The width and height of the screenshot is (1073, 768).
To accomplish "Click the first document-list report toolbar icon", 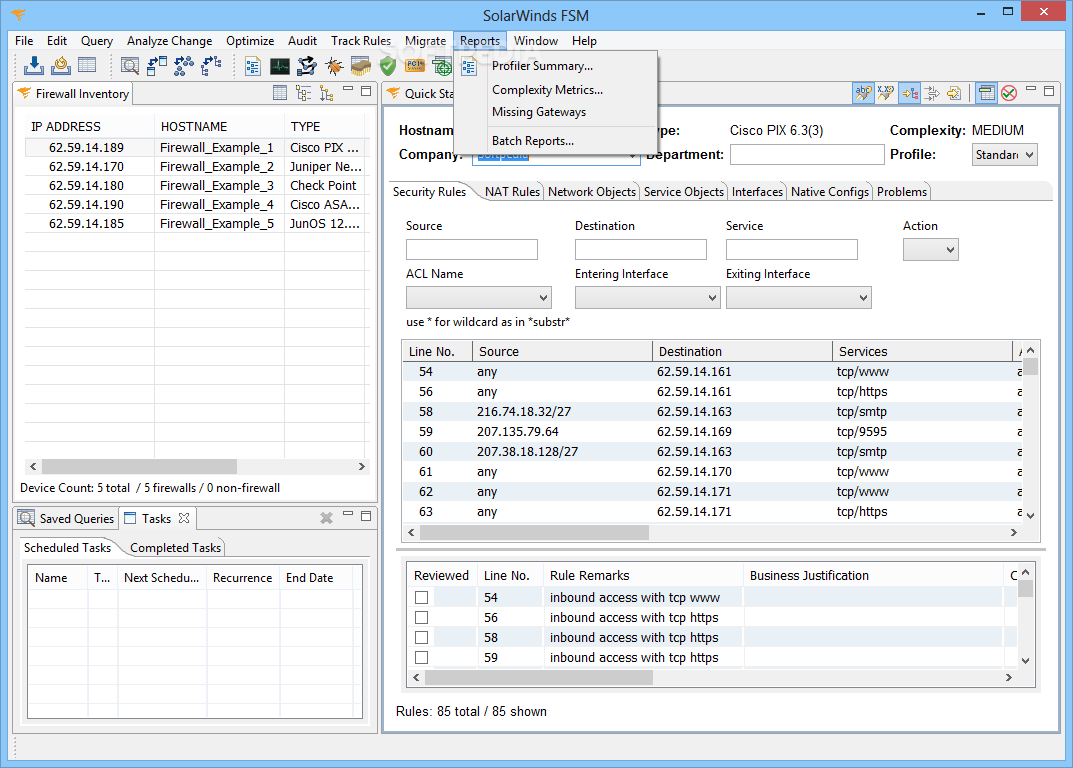I will (x=253, y=66).
